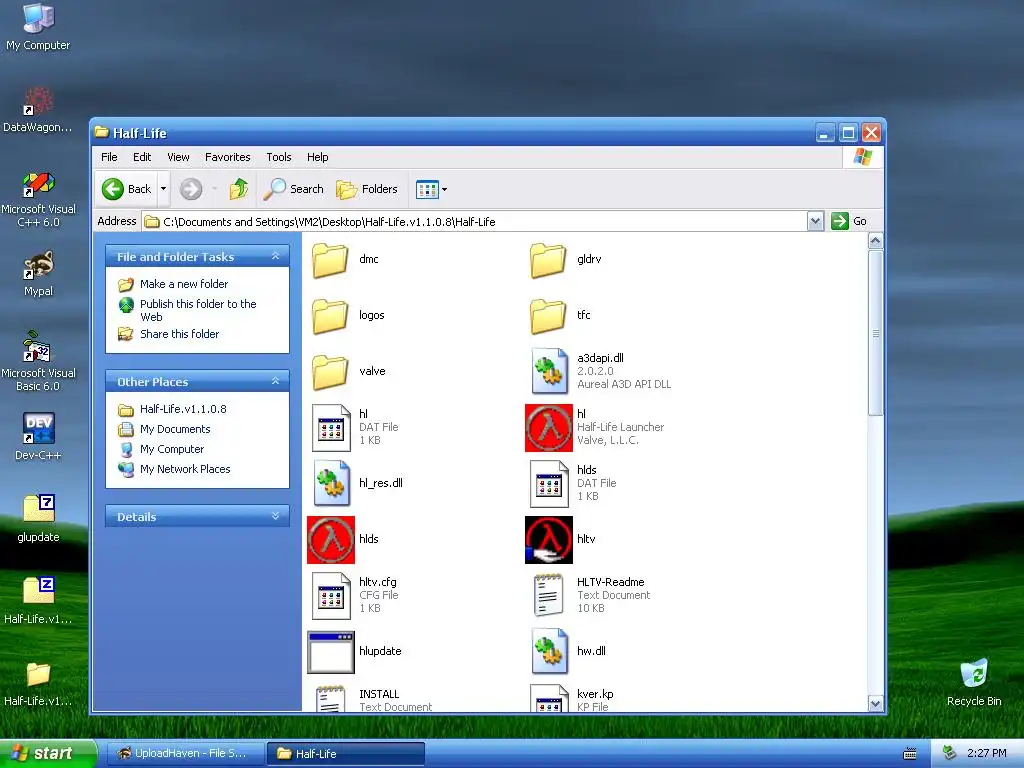Screen dimensions: 1024x768
Task: Click the Go button
Action: (849, 221)
